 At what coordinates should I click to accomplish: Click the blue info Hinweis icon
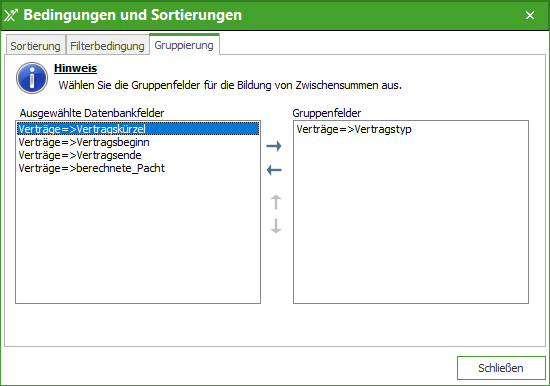pos(32,78)
